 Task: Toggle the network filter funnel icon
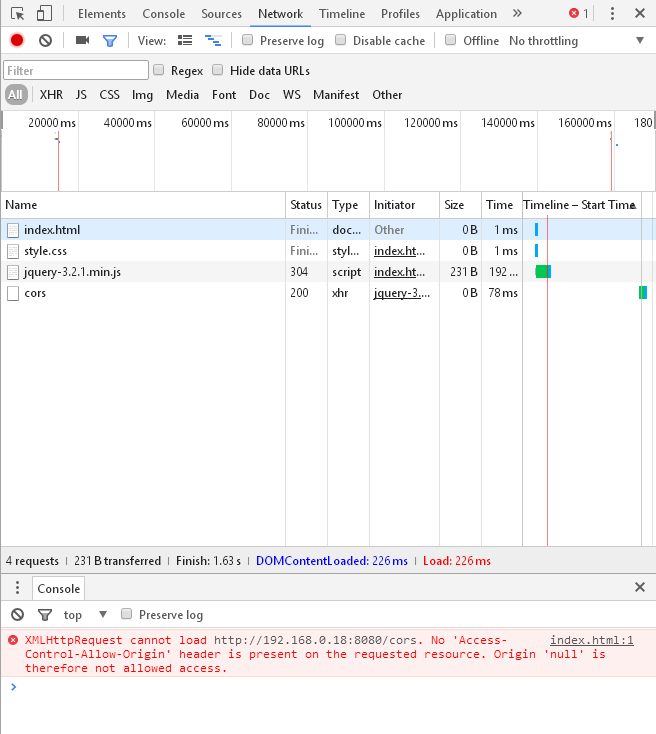110,41
